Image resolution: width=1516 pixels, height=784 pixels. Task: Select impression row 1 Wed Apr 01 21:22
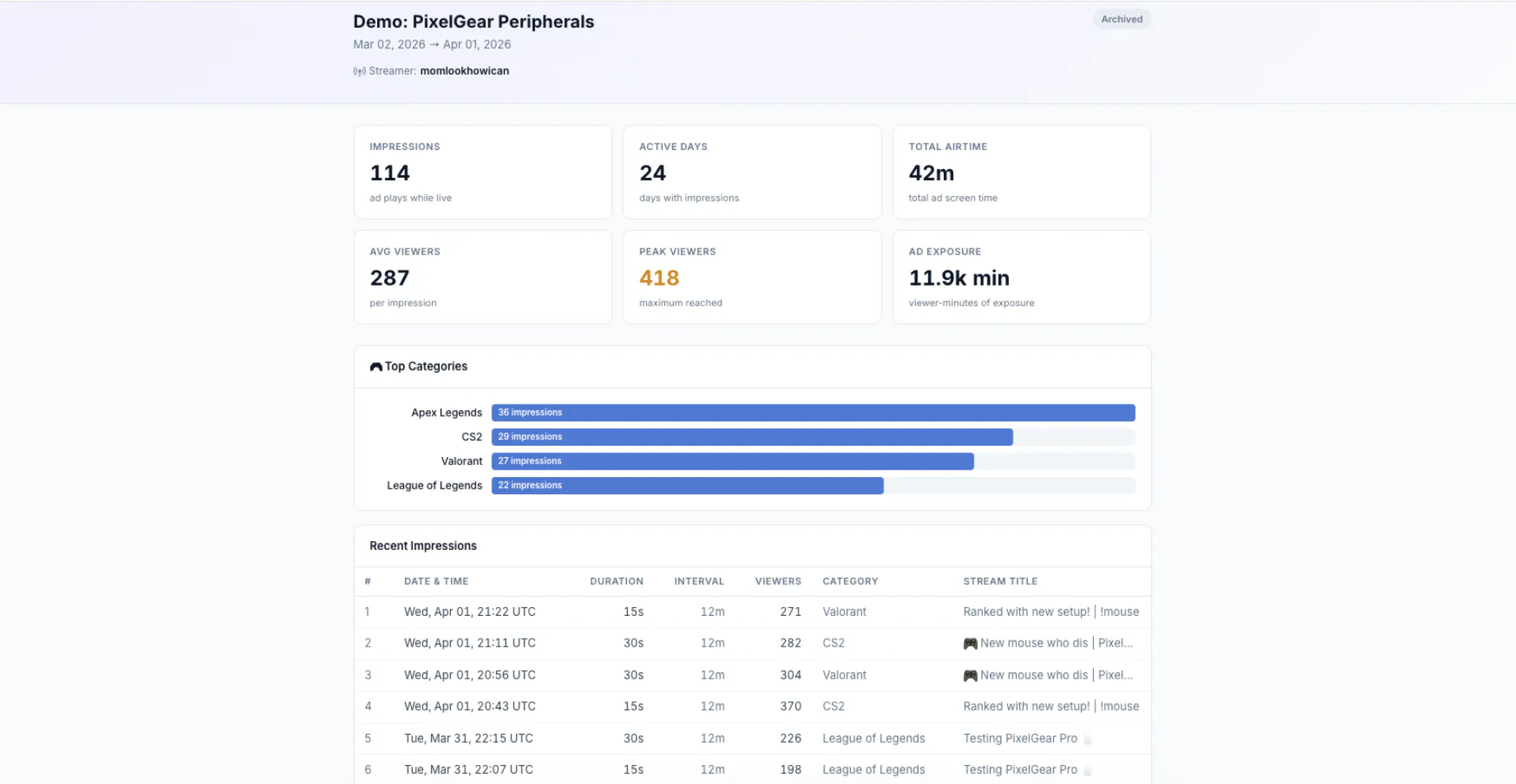pos(752,612)
